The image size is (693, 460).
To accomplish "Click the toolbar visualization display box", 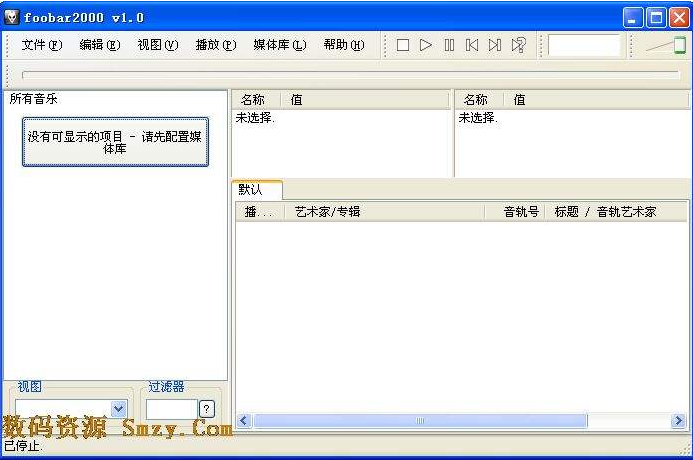I will (584, 45).
